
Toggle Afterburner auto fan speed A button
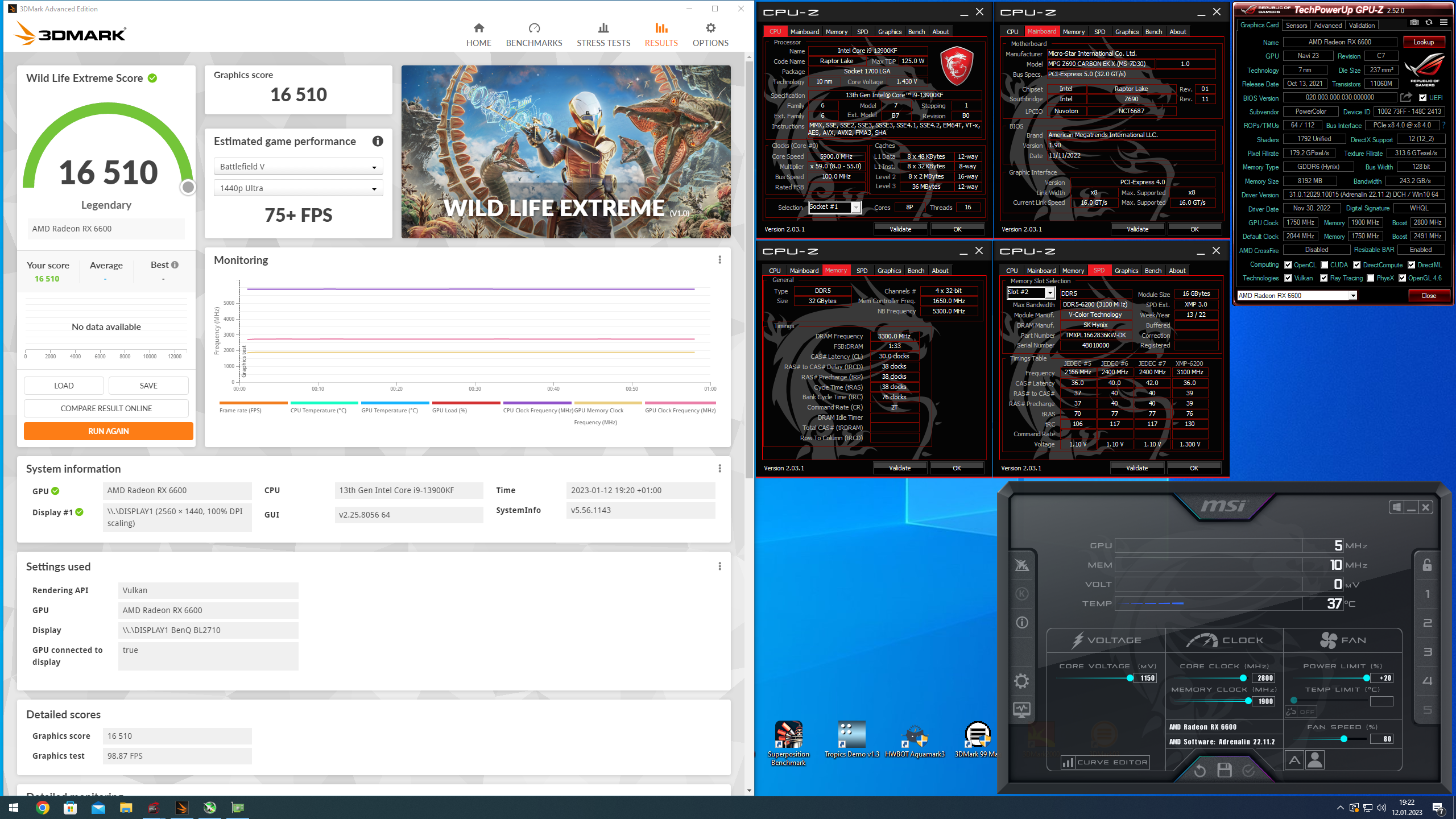1294,760
